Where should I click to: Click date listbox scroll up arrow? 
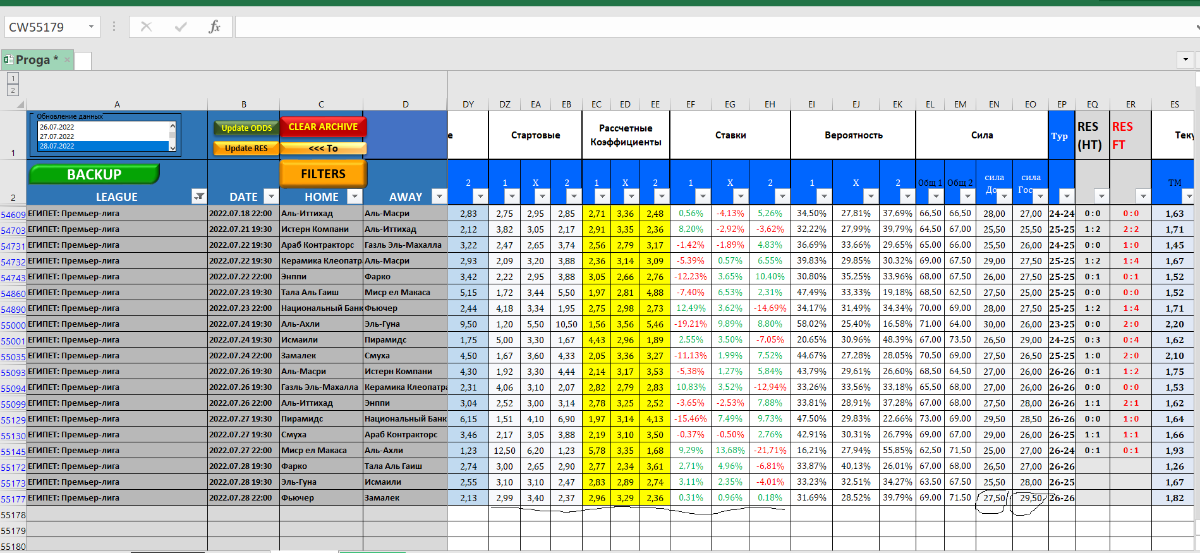(172, 127)
